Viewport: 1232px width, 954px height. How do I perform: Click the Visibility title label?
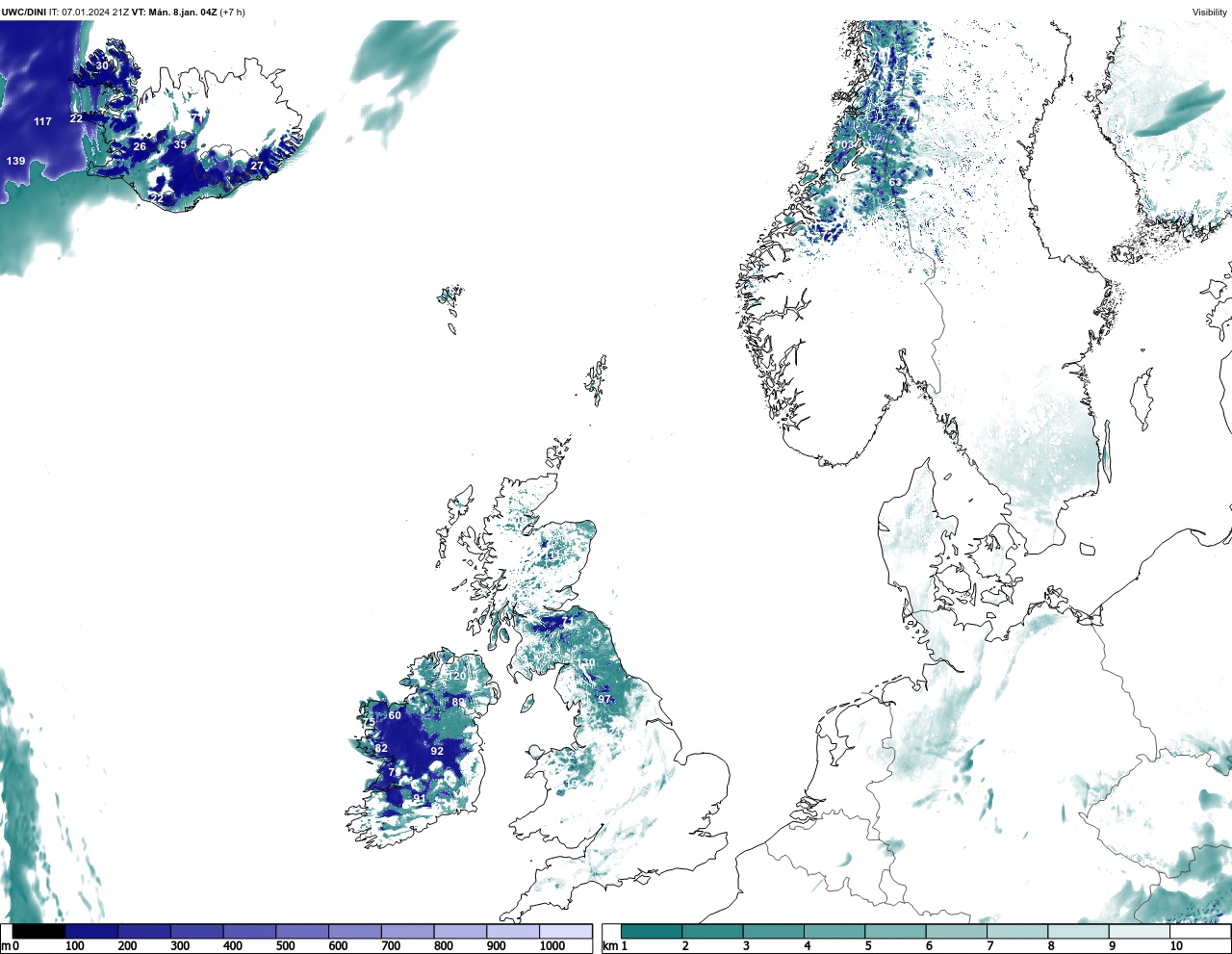(1210, 13)
